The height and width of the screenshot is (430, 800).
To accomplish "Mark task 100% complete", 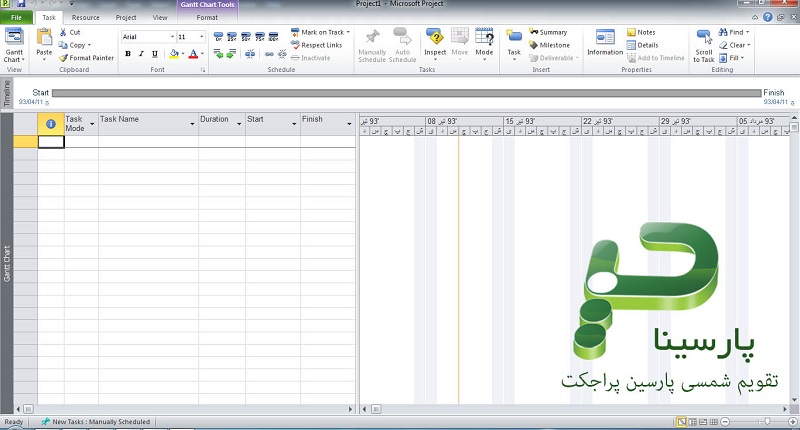I will tap(273, 37).
